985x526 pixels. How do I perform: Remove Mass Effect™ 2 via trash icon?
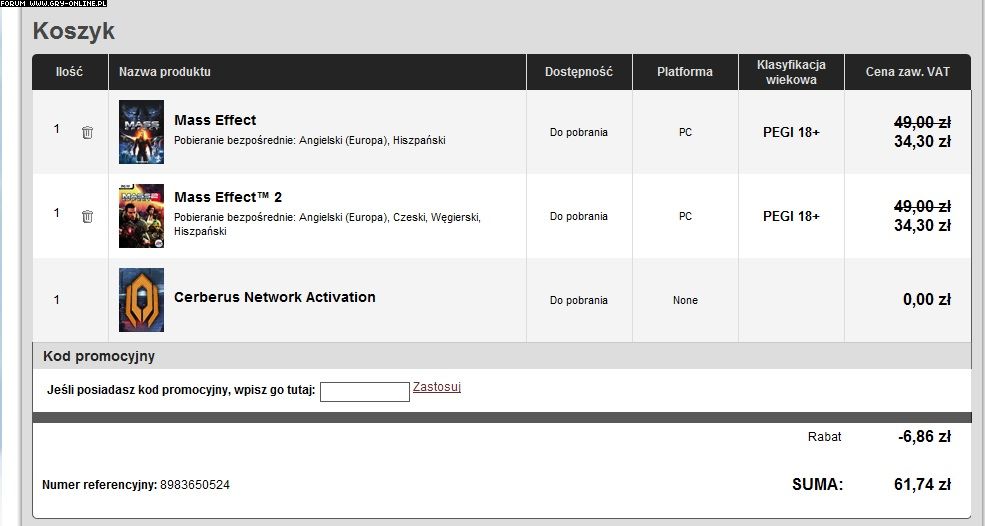(87, 216)
